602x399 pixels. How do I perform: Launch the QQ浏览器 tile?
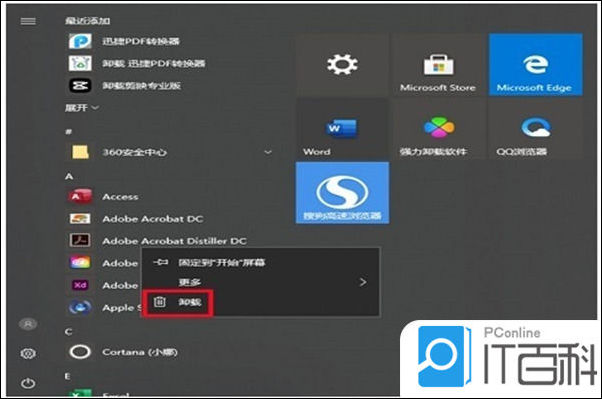[x=535, y=129]
